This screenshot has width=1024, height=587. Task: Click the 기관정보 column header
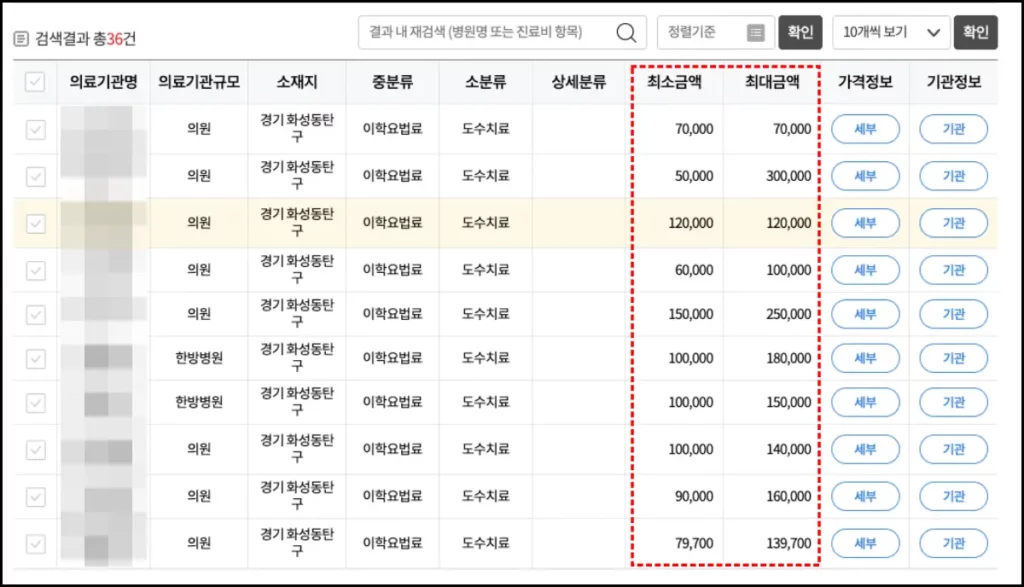[953, 82]
